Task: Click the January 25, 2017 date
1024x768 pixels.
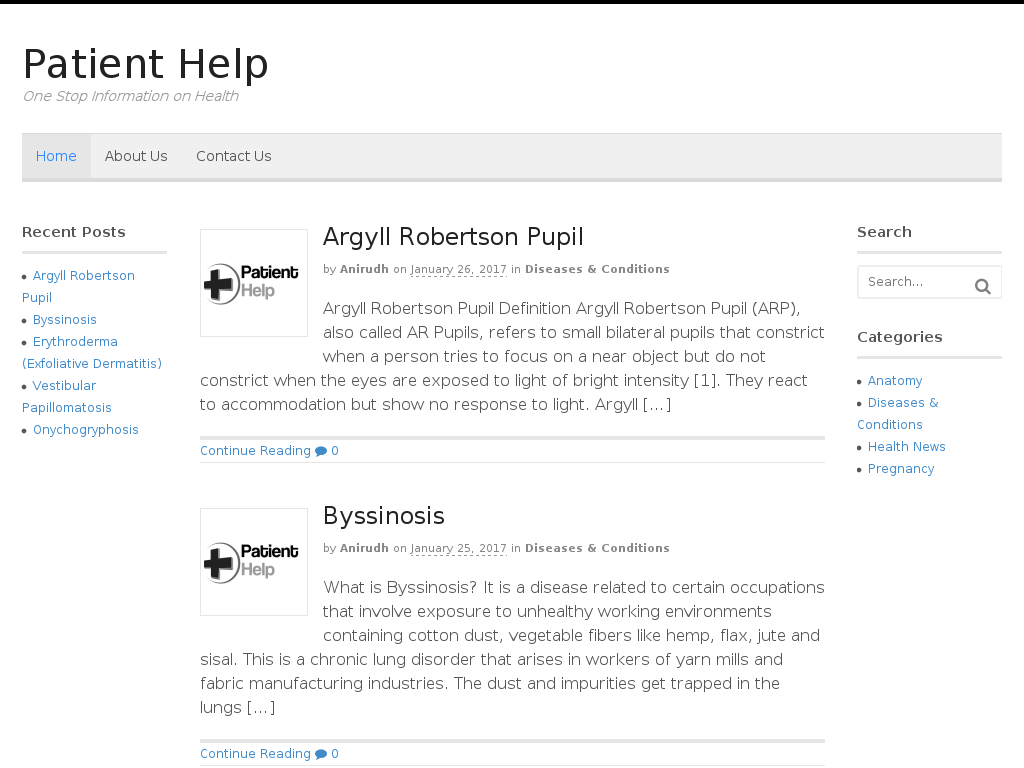Action: point(458,548)
